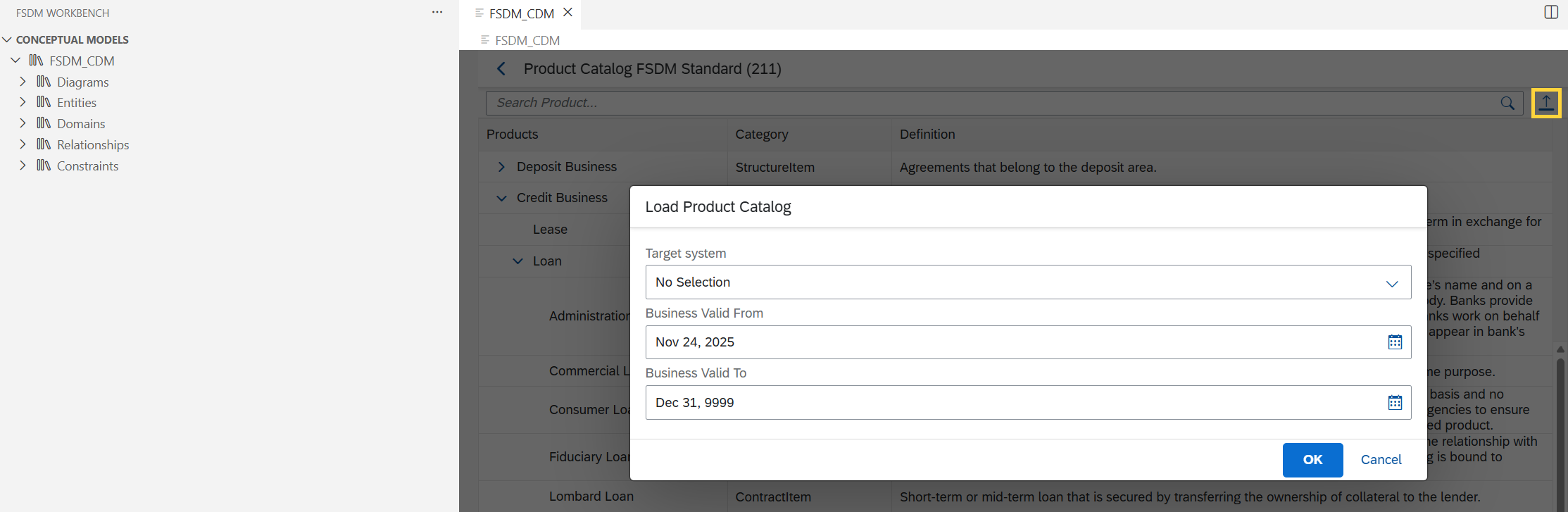Open the Business Valid From calendar picker
The width and height of the screenshot is (1568, 512).
pos(1395,342)
